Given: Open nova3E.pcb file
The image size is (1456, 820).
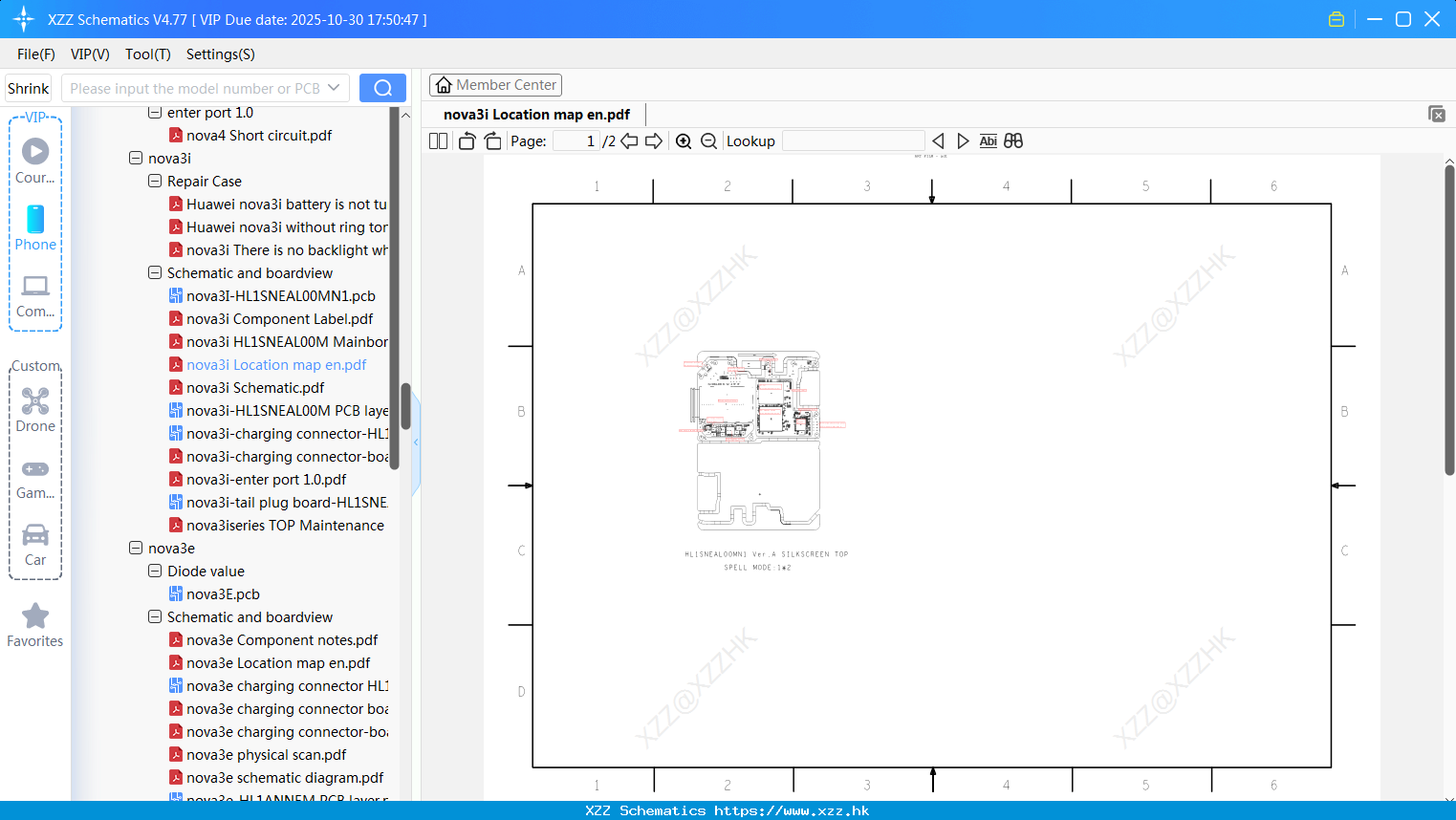Looking at the screenshot, I should [223, 594].
